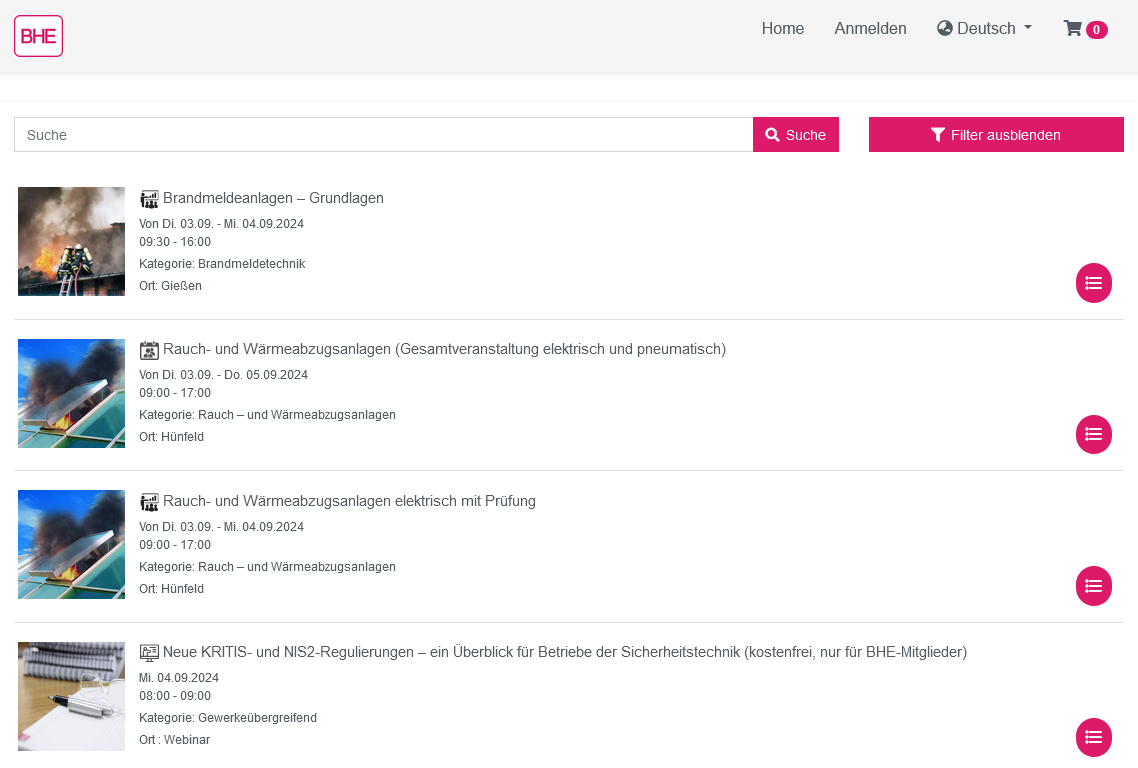This screenshot has width=1138, height=768.
Task: Click the cart item count badge showing 0
Action: (1098, 30)
